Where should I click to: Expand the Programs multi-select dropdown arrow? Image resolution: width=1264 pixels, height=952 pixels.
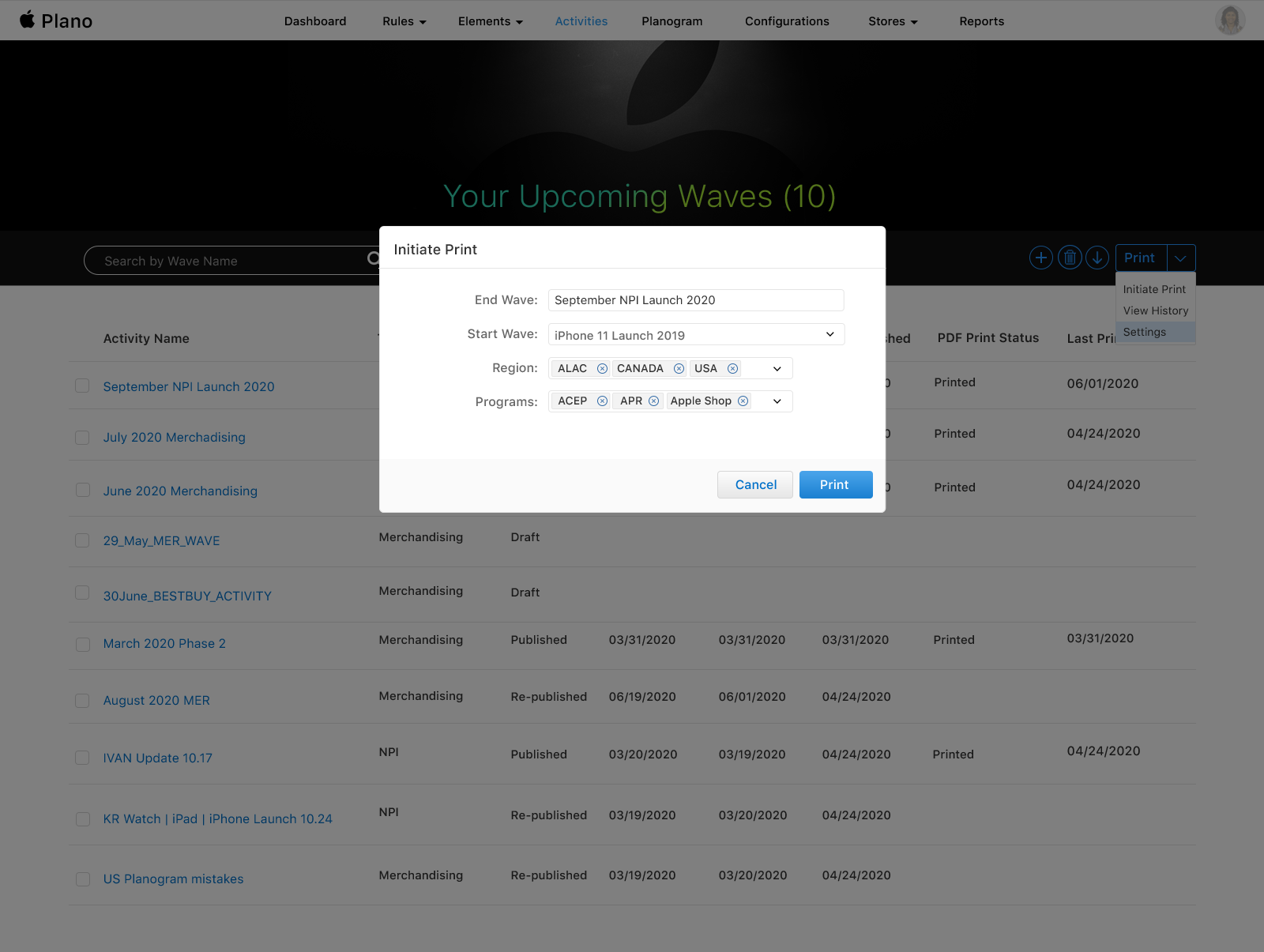click(777, 401)
